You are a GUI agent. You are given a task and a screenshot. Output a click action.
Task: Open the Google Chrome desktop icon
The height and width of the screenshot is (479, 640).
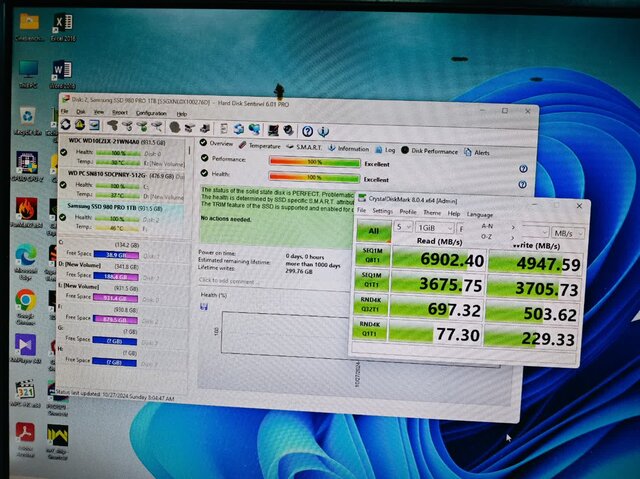[26, 300]
